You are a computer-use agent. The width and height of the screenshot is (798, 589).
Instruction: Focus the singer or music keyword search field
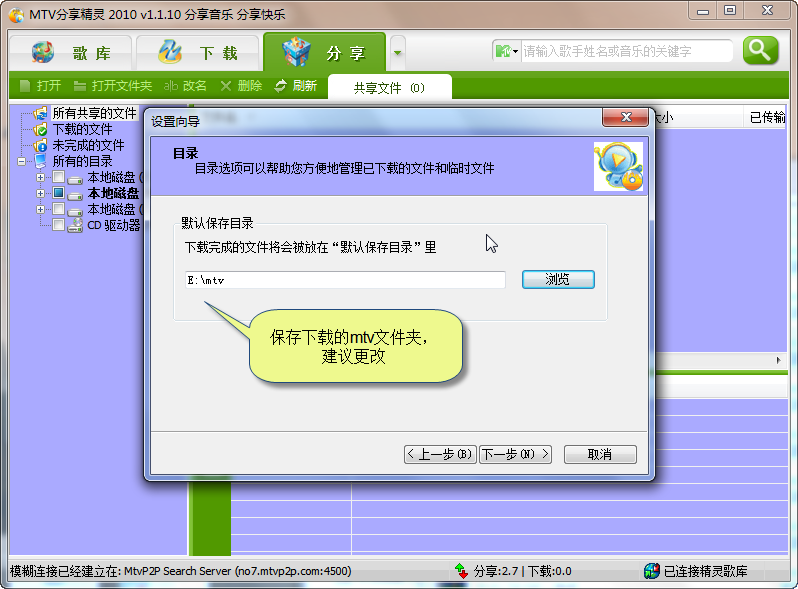(626, 51)
